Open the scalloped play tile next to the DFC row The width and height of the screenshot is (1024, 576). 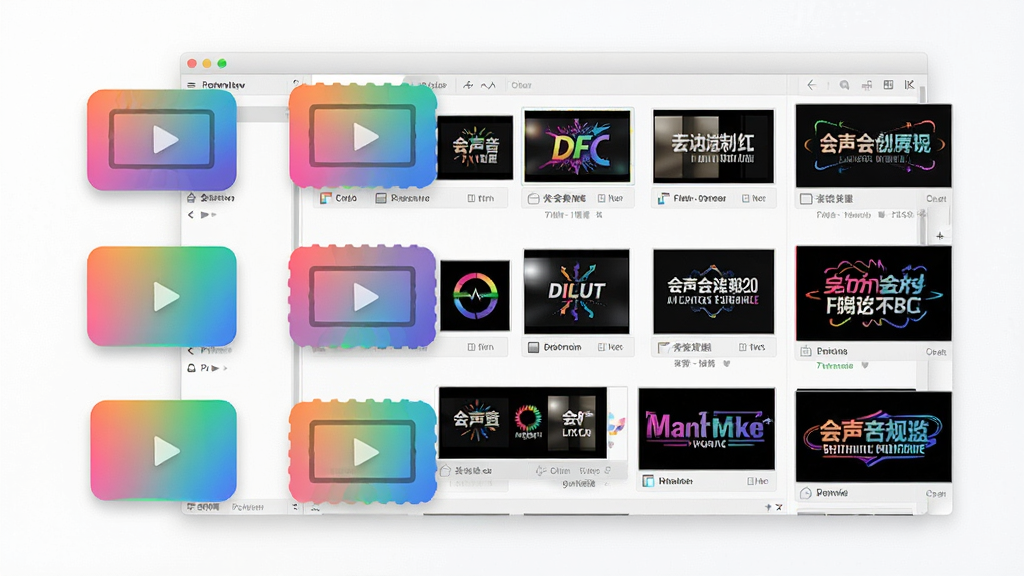tap(363, 136)
